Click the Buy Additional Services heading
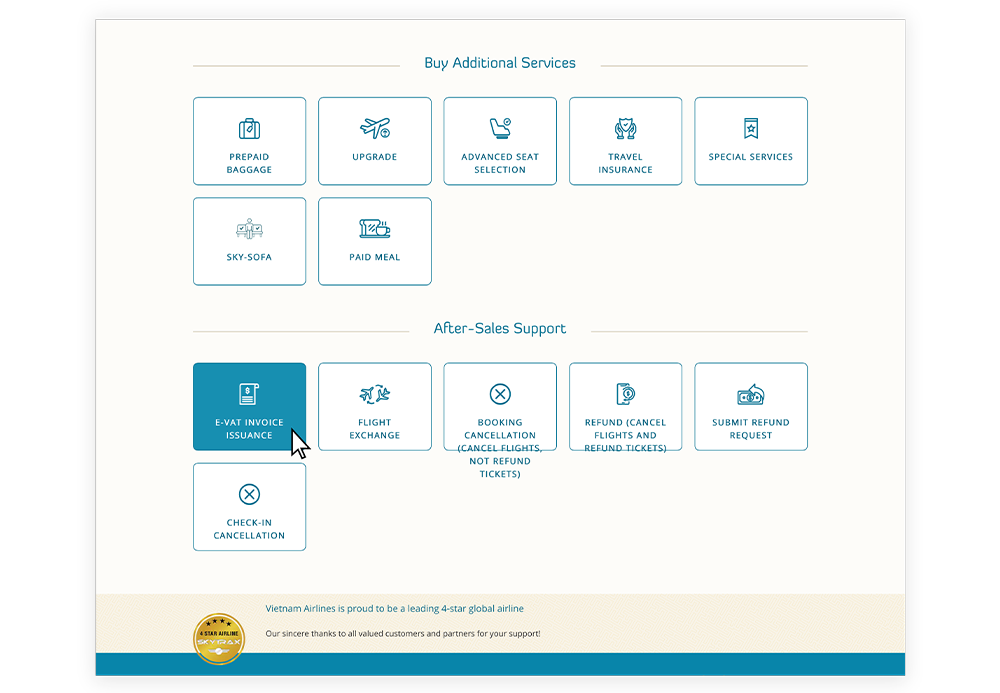The height and width of the screenshot is (693, 1000). coord(500,62)
